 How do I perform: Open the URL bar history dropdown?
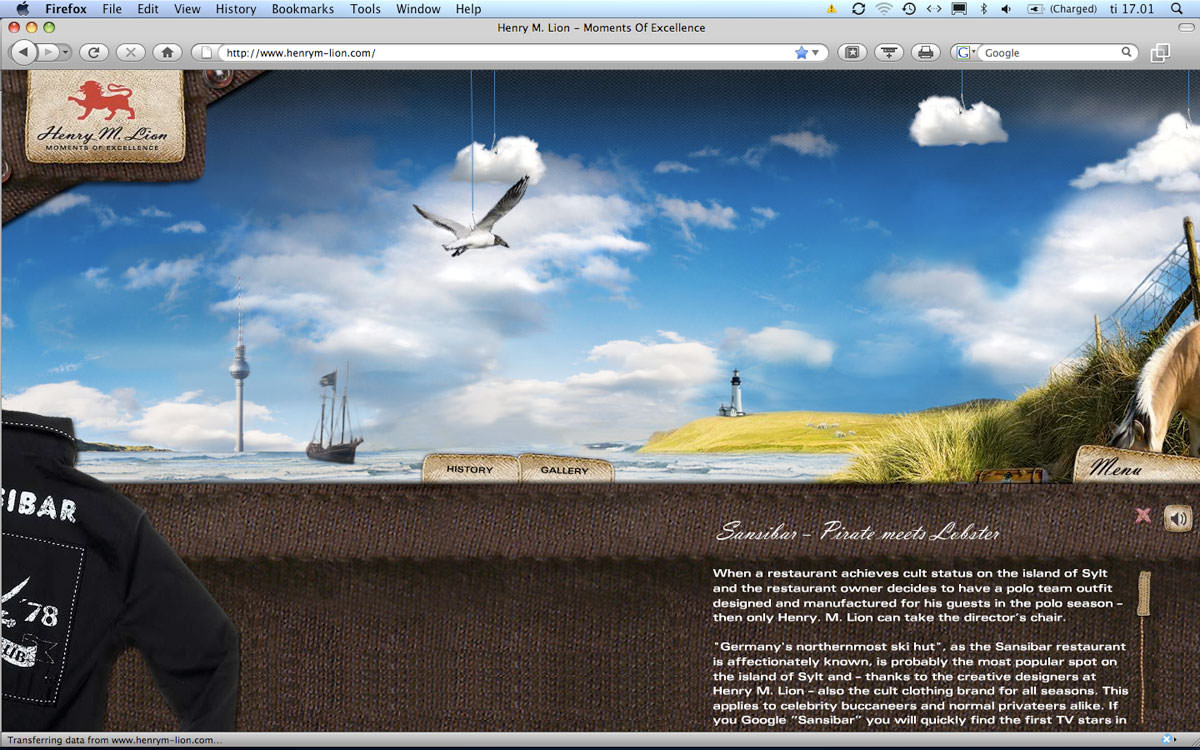click(815, 52)
